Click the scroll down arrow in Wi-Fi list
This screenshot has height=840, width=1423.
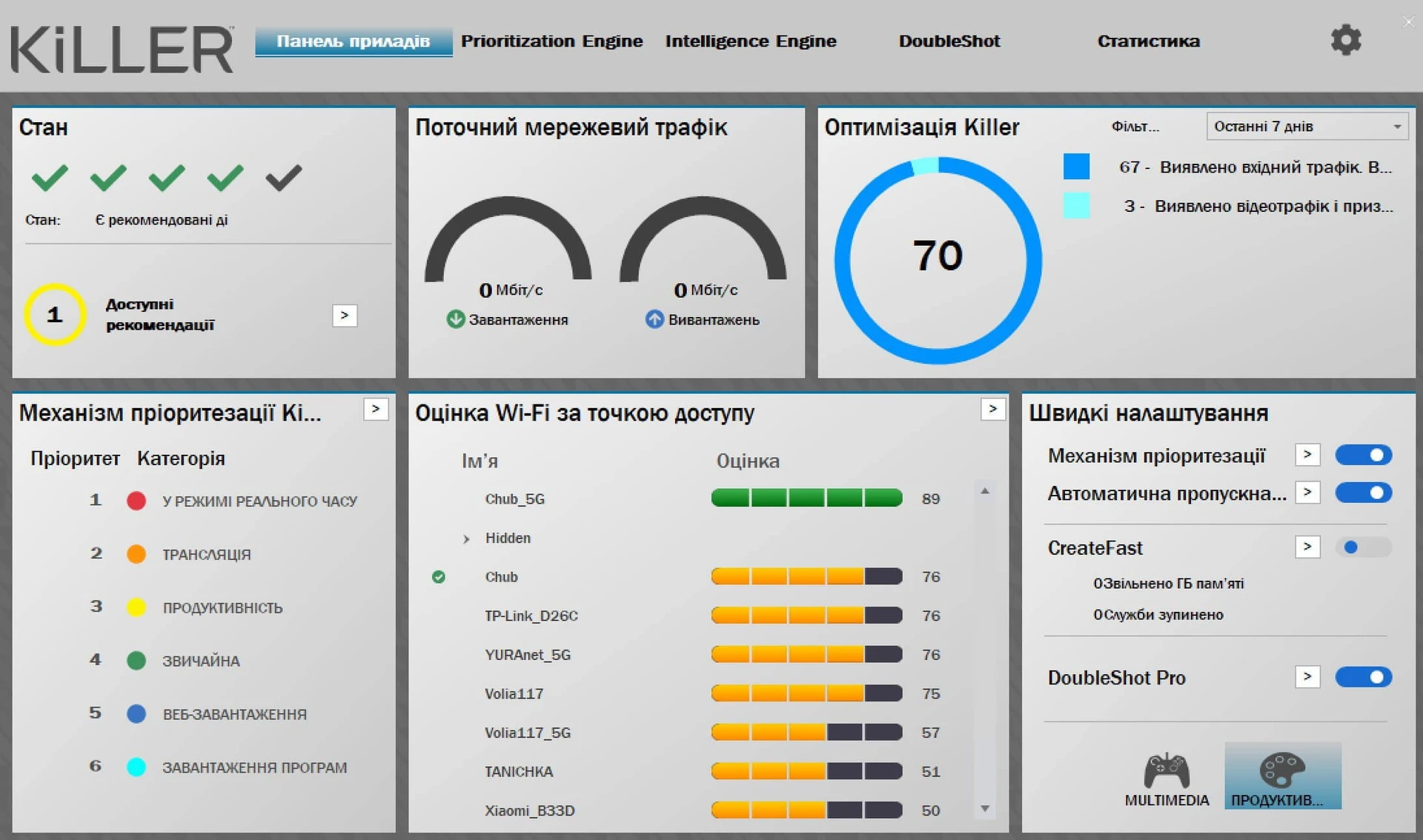[985, 808]
